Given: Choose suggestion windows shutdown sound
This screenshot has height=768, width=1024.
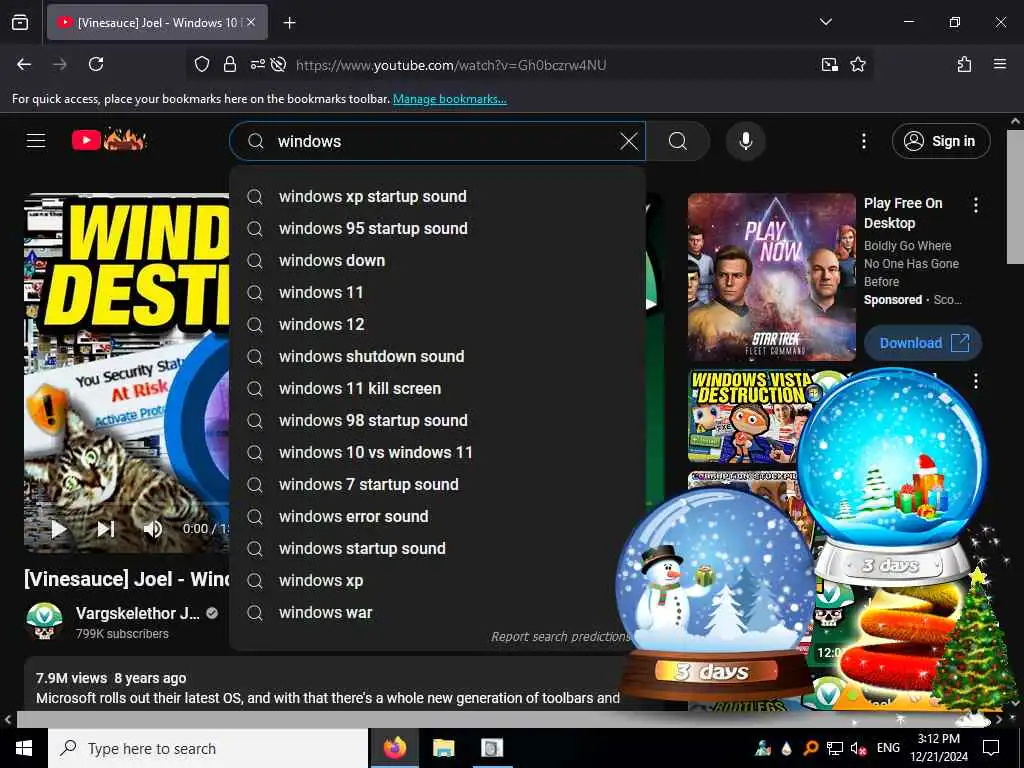Looking at the screenshot, I should point(438,357).
